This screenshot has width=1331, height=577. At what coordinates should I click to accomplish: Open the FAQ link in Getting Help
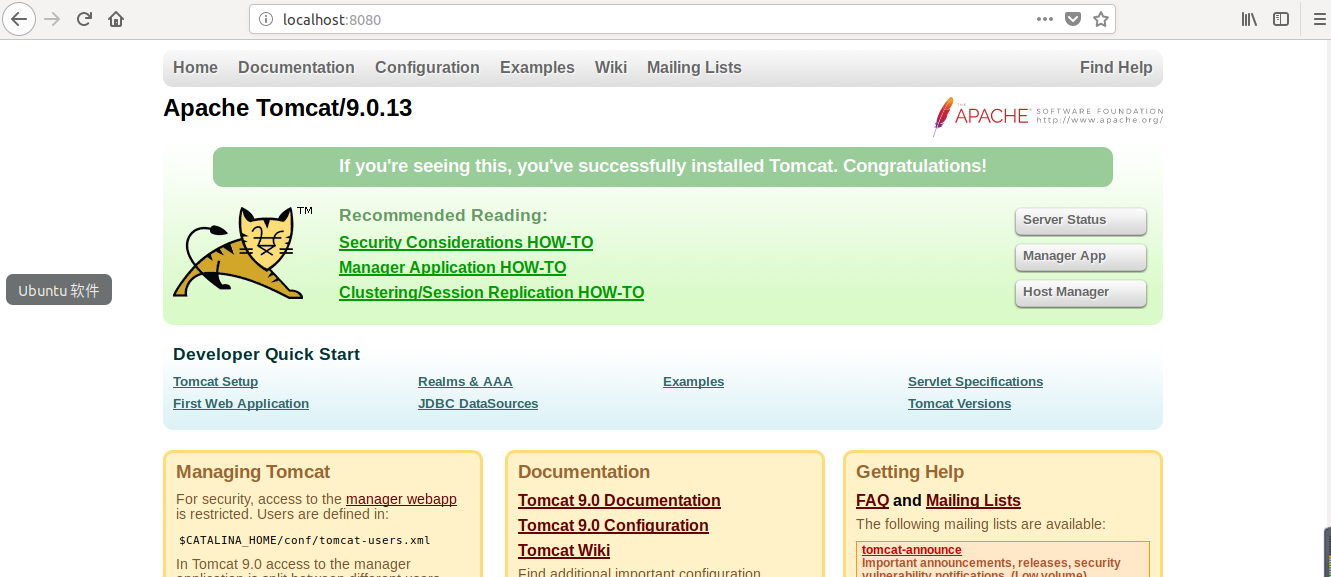872,501
